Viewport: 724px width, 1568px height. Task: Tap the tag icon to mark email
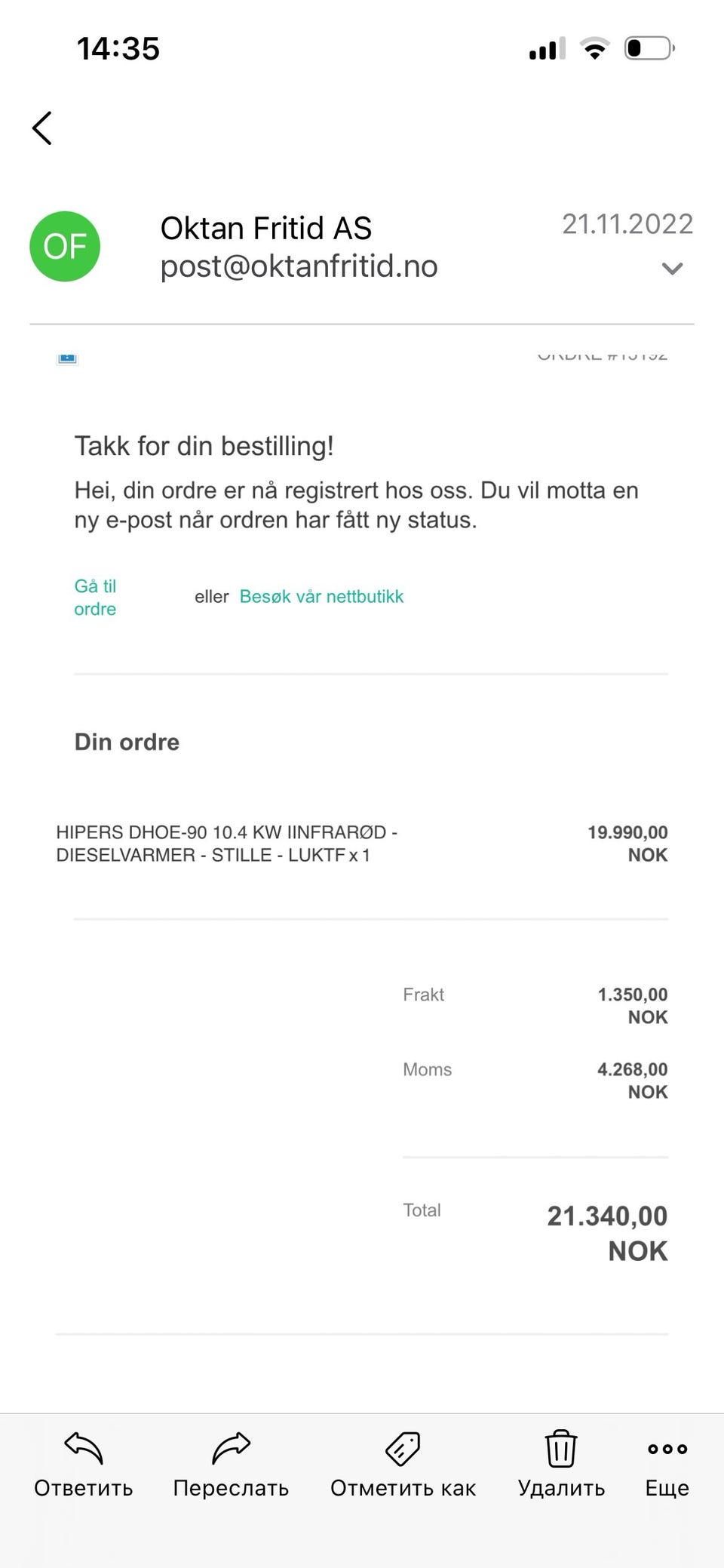(403, 1448)
